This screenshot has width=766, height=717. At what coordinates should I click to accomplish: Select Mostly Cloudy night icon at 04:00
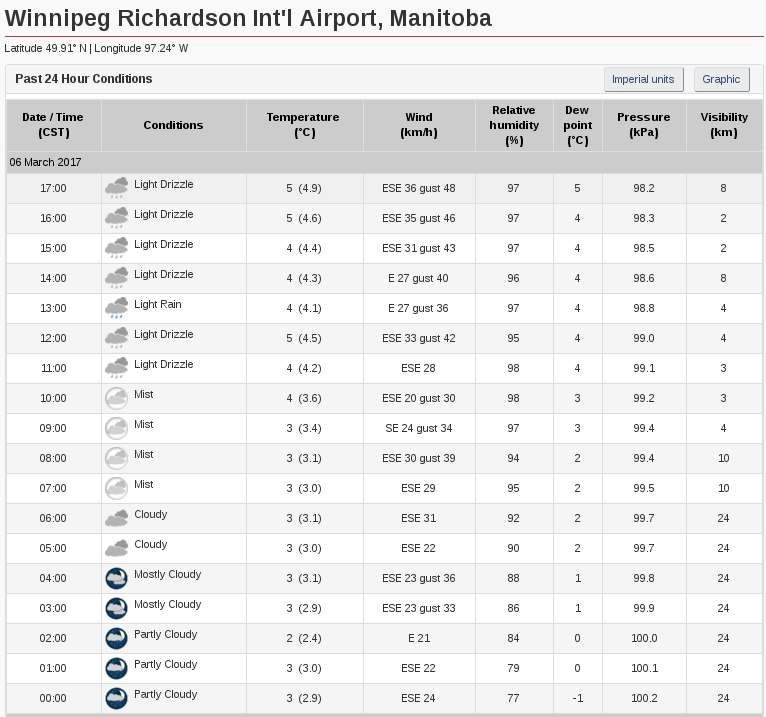[116, 578]
